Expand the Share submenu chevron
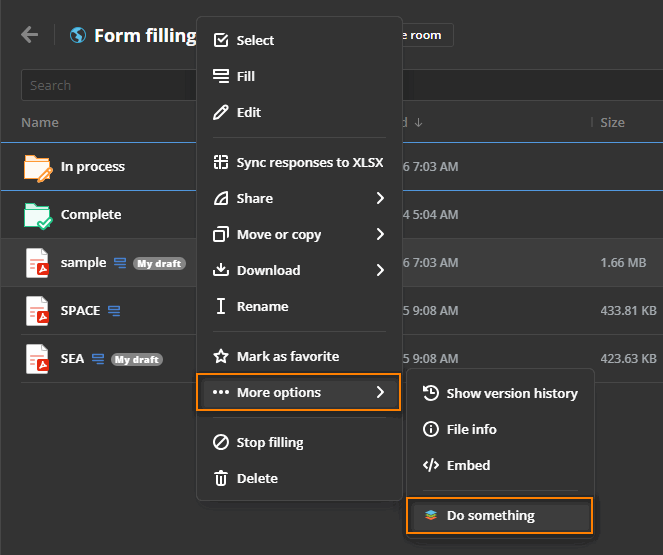This screenshot has width=663, height=555. [380, 198]
